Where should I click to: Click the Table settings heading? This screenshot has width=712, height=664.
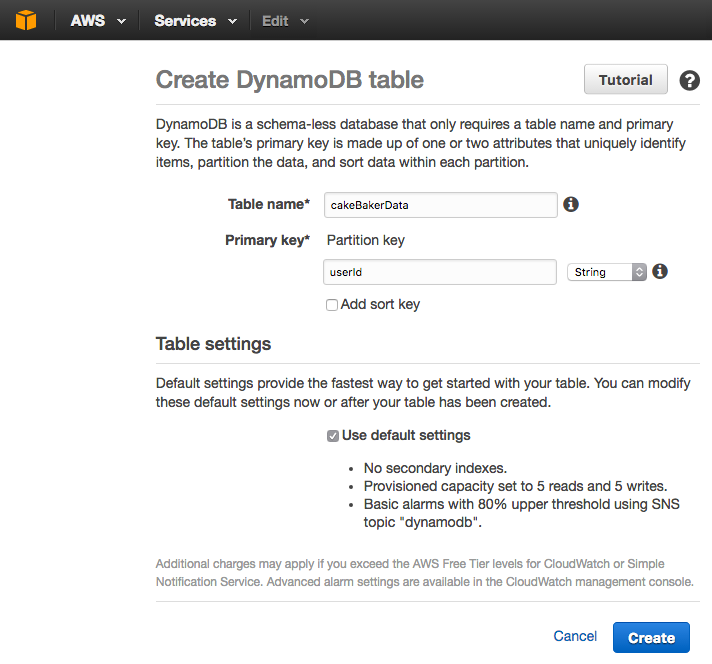213,344
